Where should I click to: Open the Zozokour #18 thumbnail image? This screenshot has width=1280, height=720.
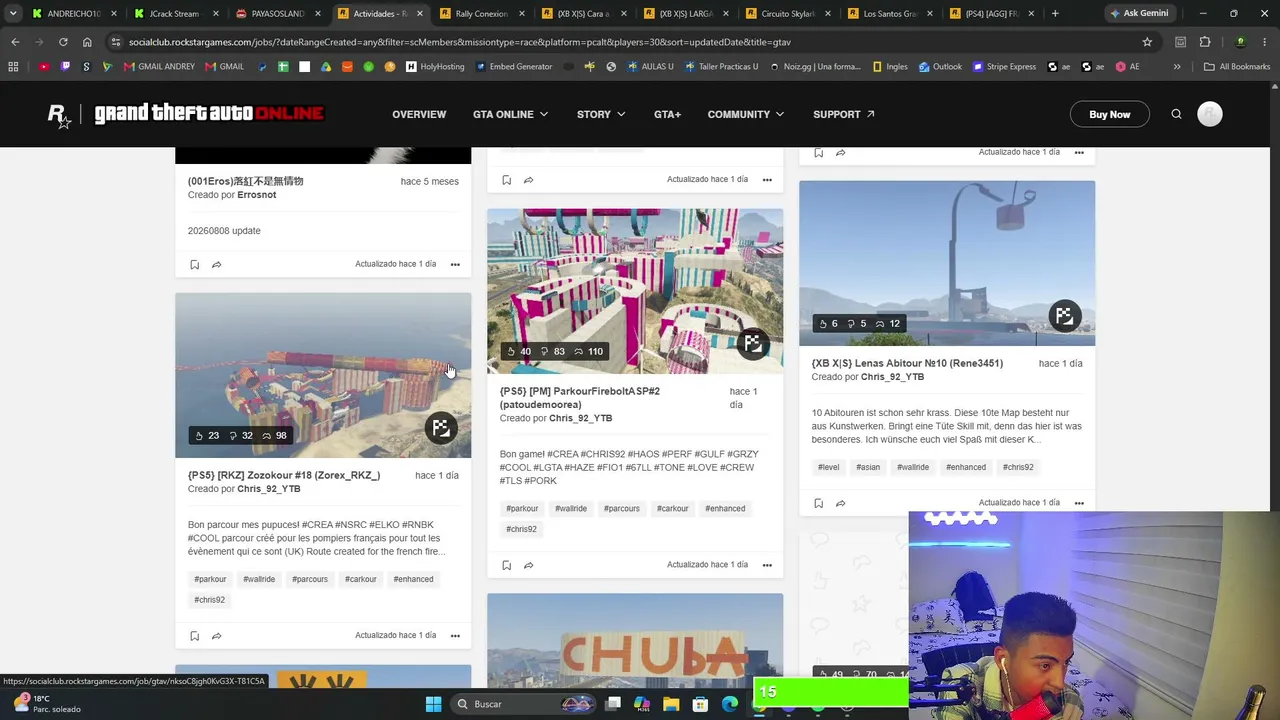tap(323, 375)
